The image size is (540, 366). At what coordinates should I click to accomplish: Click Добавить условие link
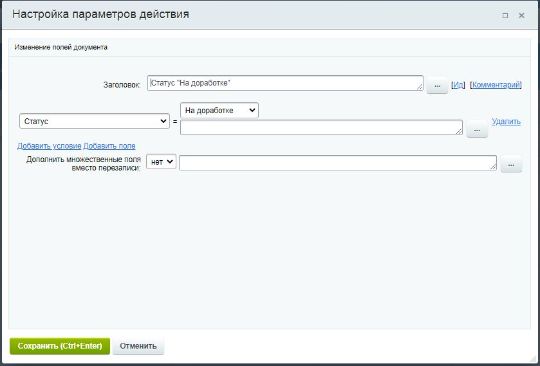click(49, 146)
